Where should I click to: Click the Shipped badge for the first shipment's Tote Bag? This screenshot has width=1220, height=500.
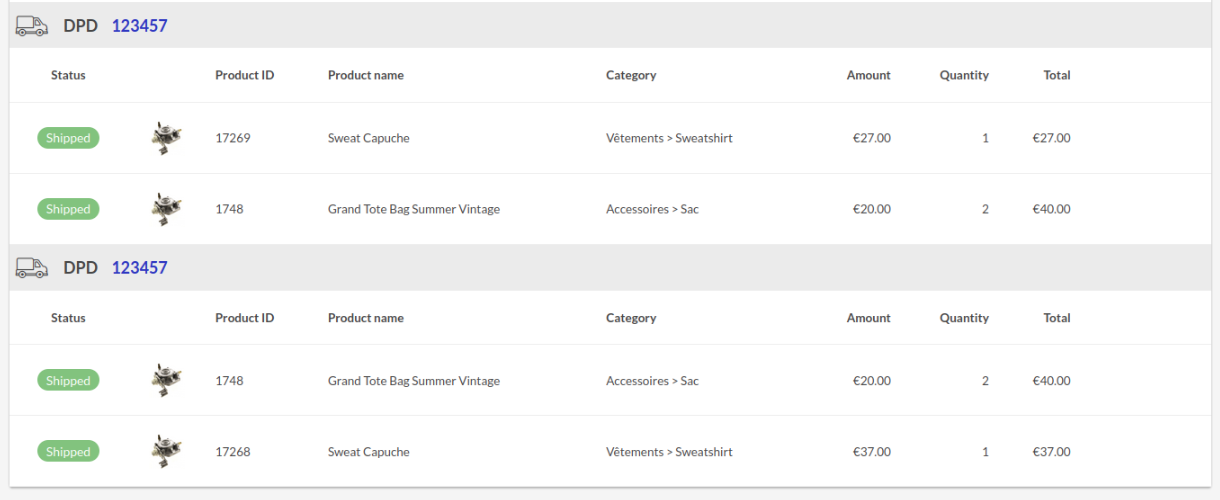click(x=68, y=209)
